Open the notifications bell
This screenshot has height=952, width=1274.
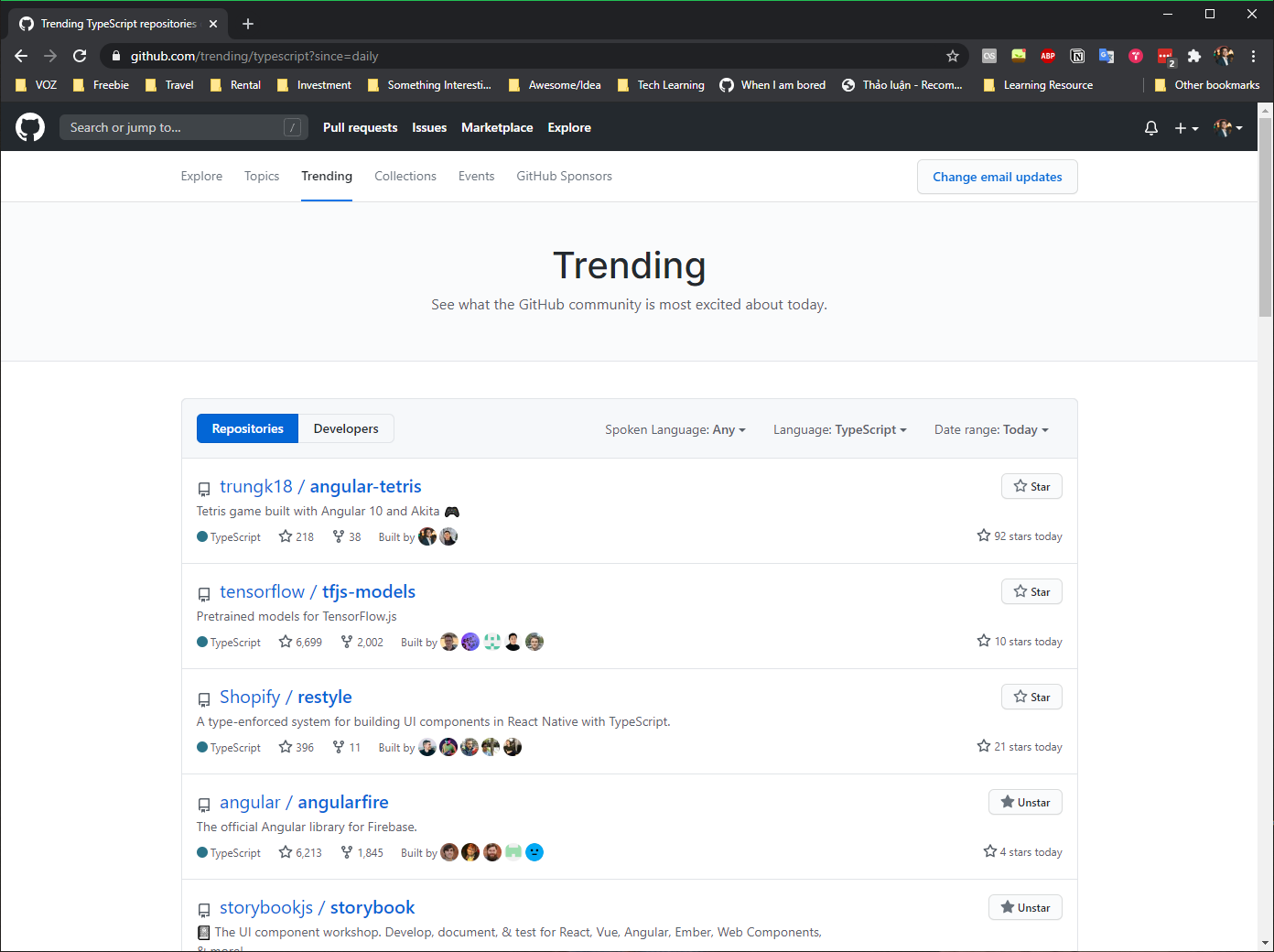(1151, 128)
